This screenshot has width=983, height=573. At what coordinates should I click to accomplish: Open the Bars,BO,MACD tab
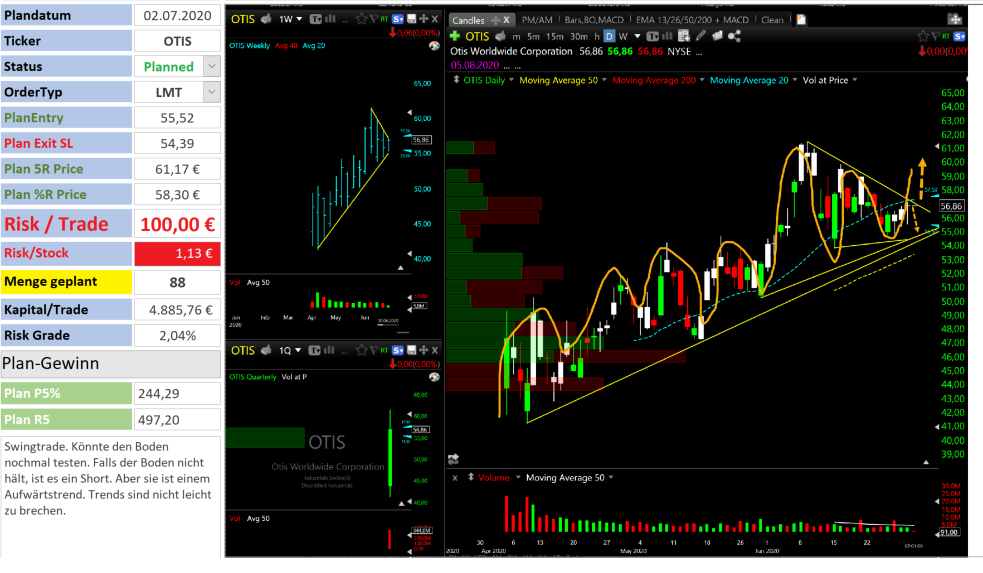(x=594, y=20)
